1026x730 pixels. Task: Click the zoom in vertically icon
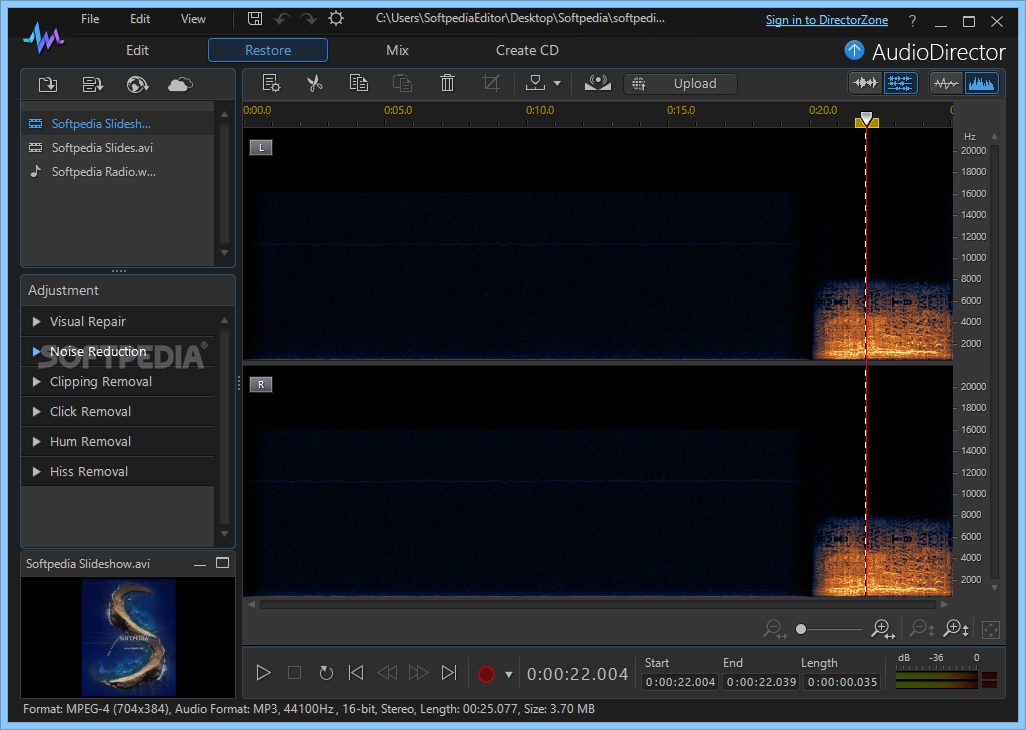coord(956,629)
